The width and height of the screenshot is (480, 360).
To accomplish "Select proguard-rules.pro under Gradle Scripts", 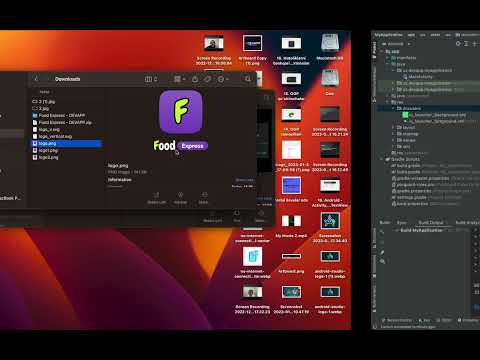I will click(x=413, y=185).
